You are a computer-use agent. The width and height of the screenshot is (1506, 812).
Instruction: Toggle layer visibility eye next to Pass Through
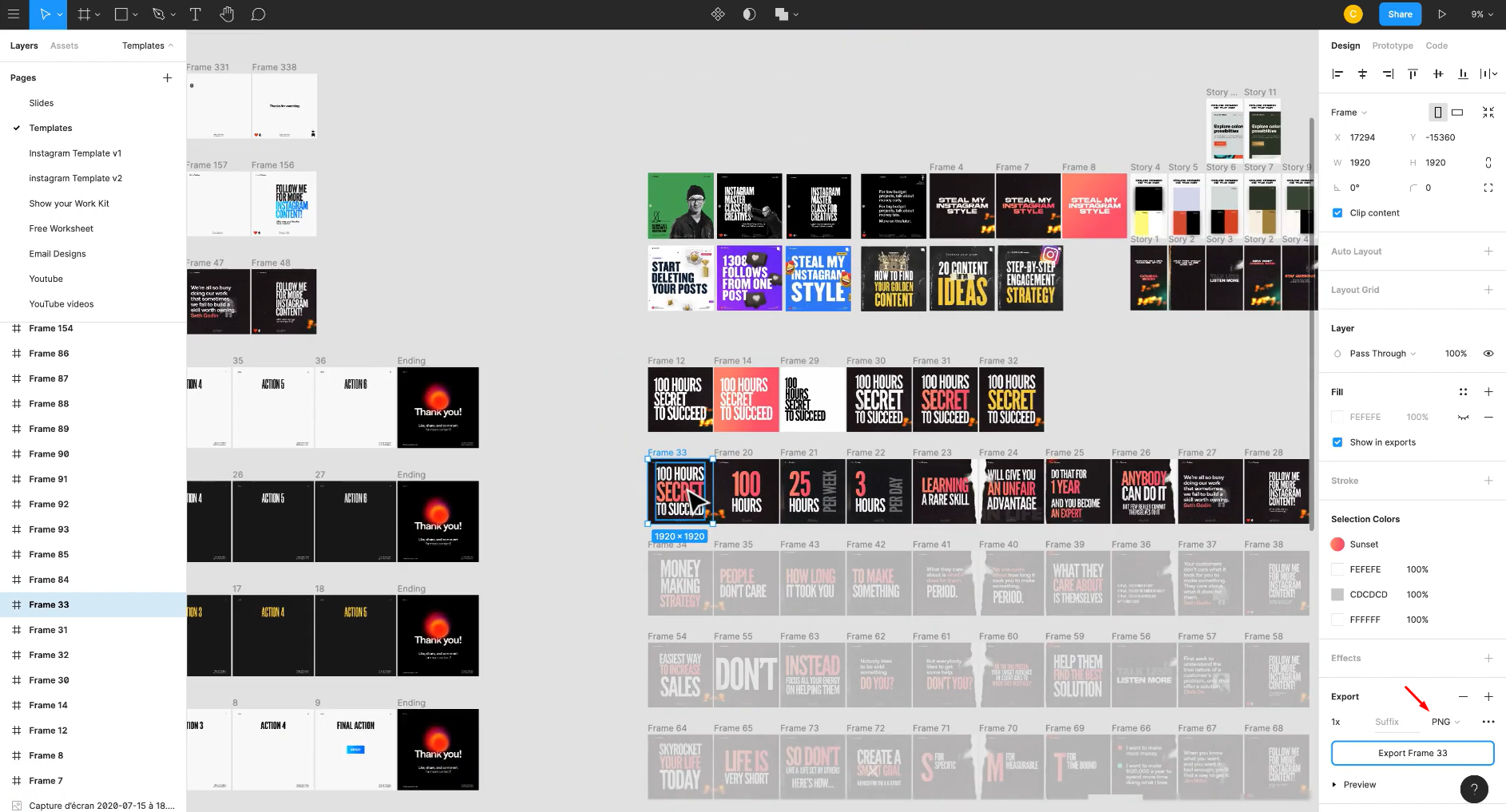point(1488,353)
